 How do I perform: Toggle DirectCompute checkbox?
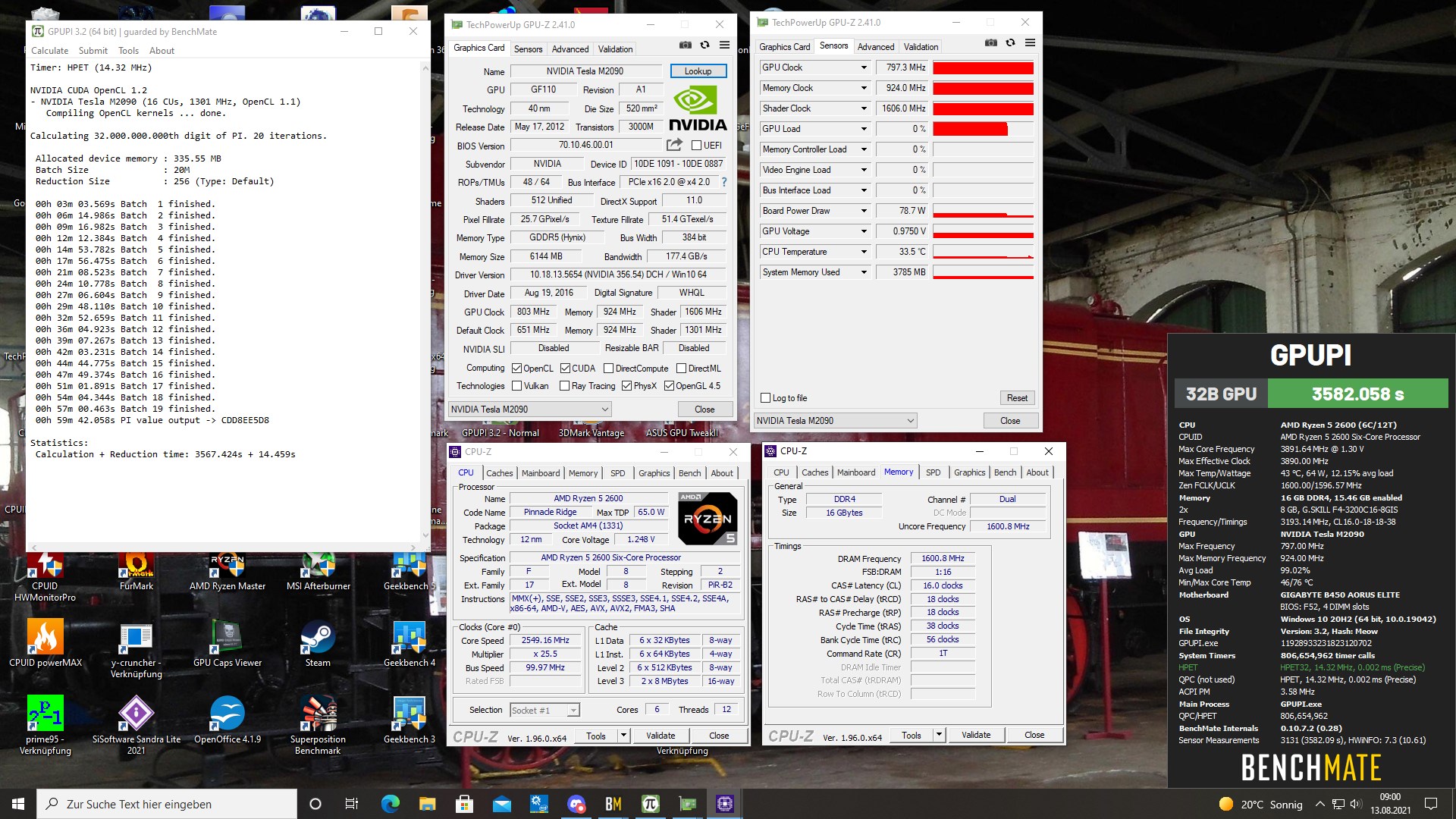pos(608,369)
